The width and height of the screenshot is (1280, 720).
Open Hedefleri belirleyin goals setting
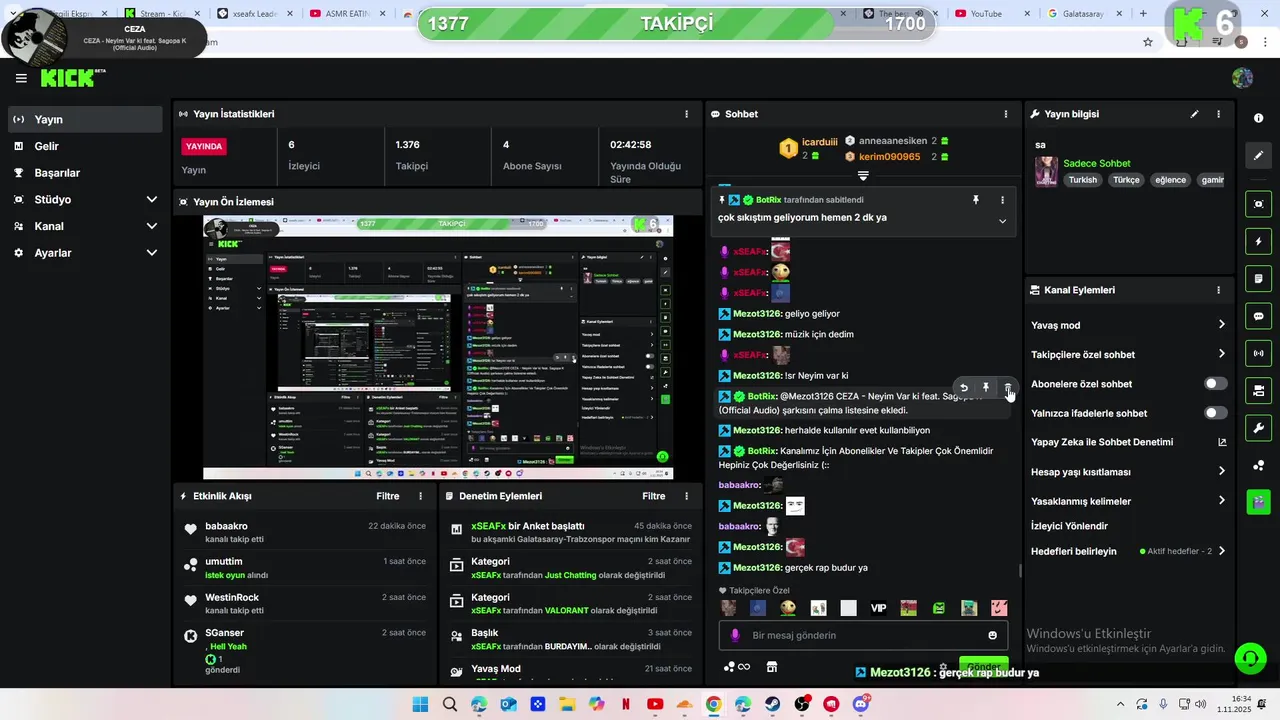tap(1128, 551)
